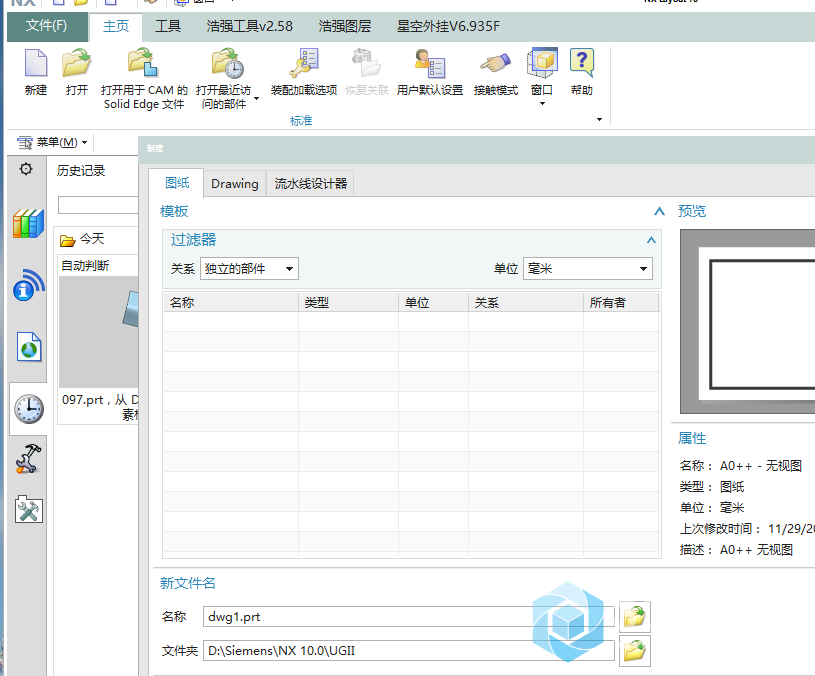The width and height of the screenshot is (815, 676).
Task: Switch to 主页 ribbon tab
Action: pyautogui.click(x=115, y=26)
